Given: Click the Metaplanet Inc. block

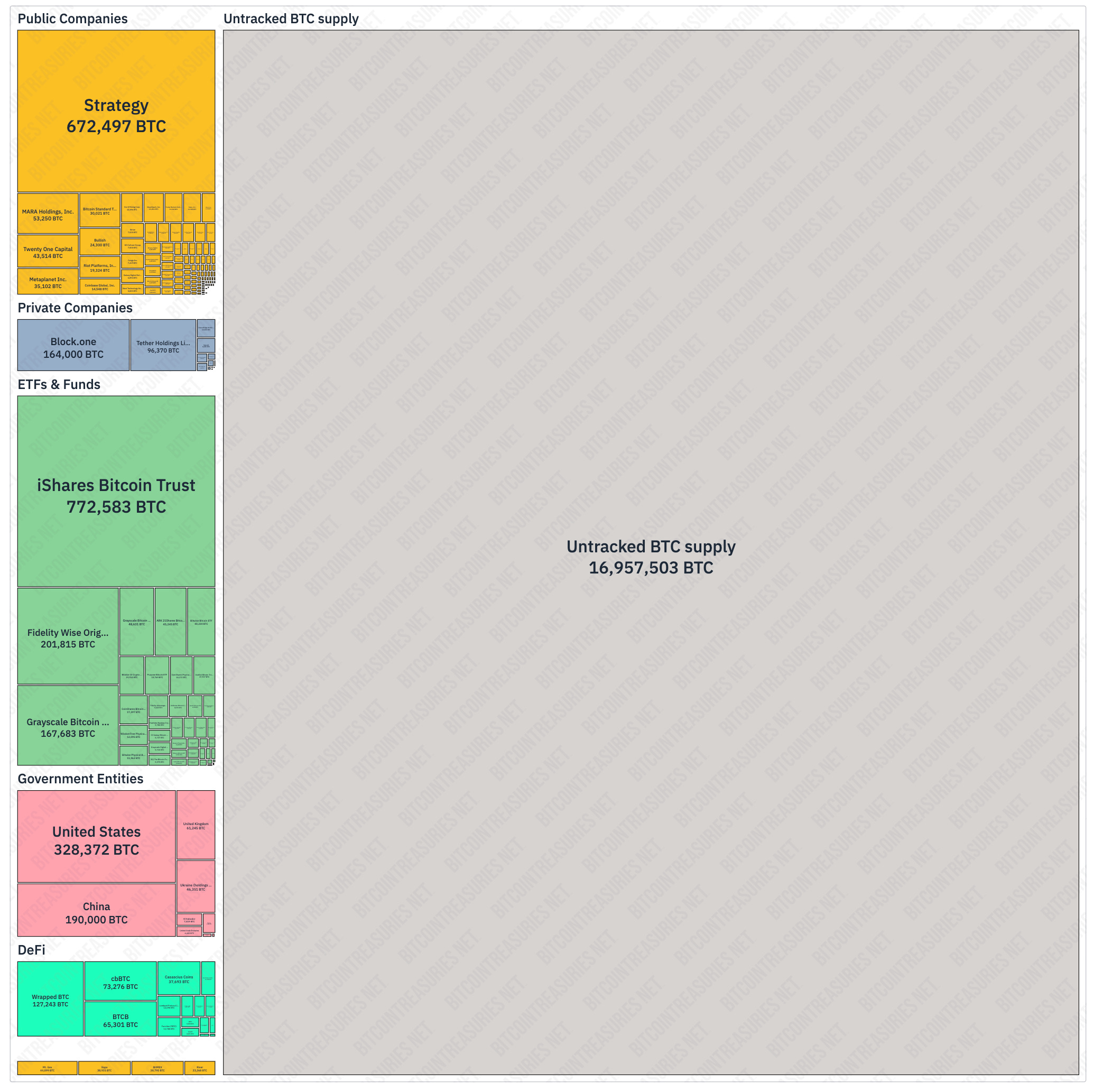Looking at the screenshot, I should click(48, 282).
